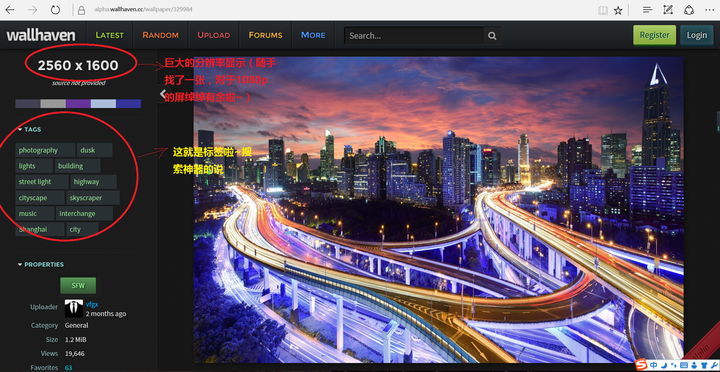Click the 19,646 views value
Screen dimensions: 720x372
point(74,354)
